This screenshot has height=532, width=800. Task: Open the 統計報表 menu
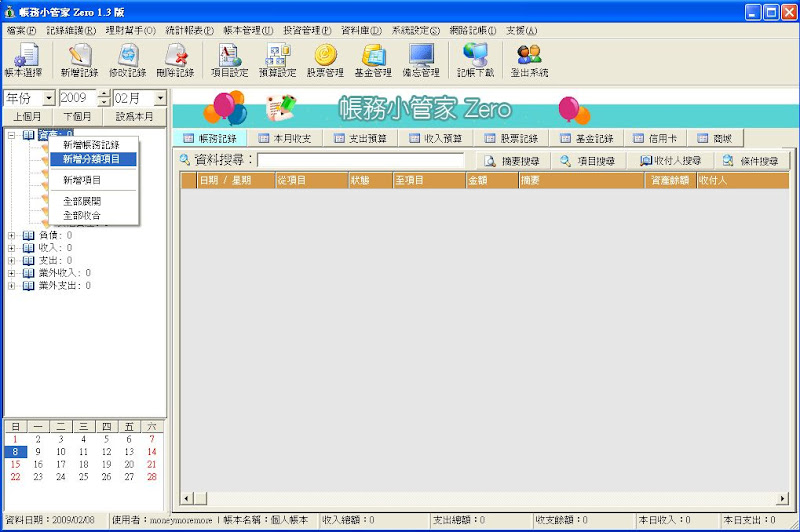(190, 31)
